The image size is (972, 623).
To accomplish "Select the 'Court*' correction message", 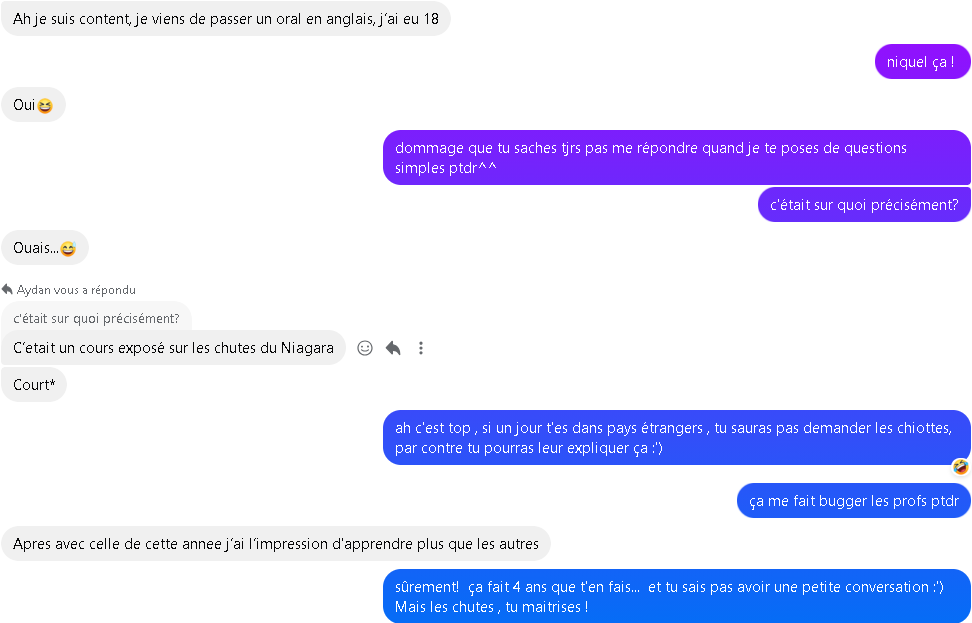I will pyautogui.click(x=34, y=384).
